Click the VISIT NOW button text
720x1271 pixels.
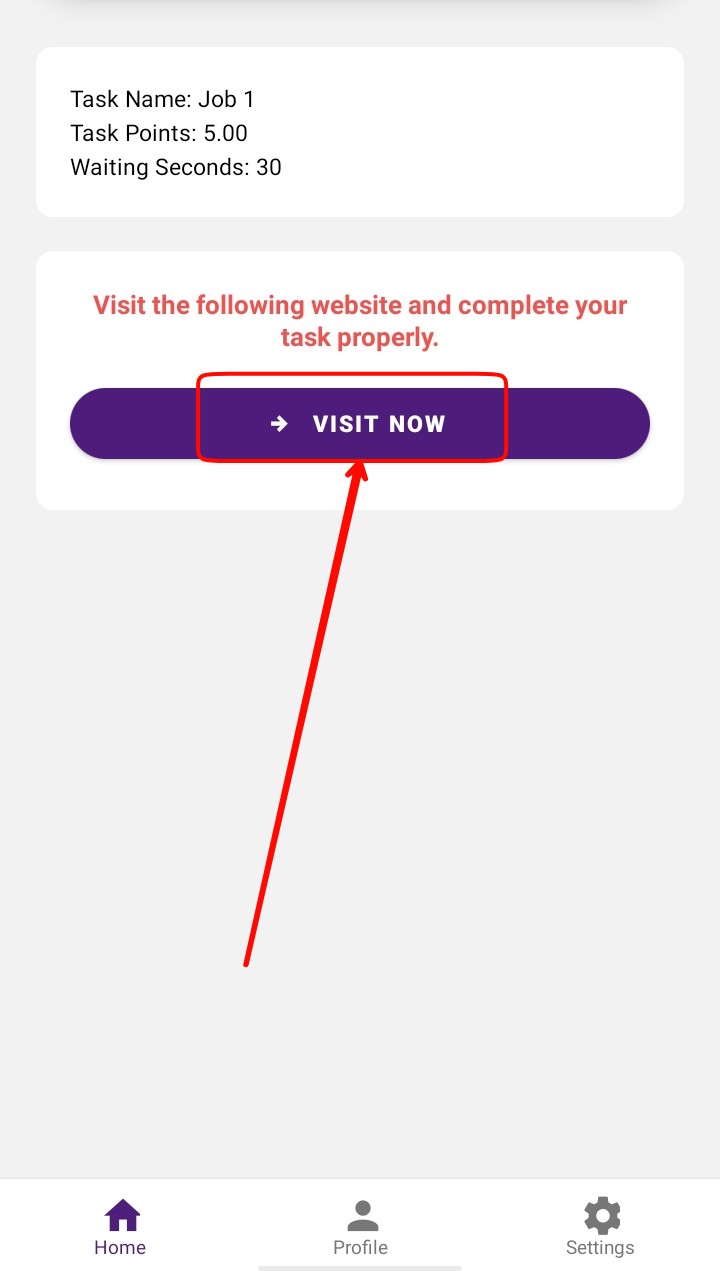coord(379,424)
